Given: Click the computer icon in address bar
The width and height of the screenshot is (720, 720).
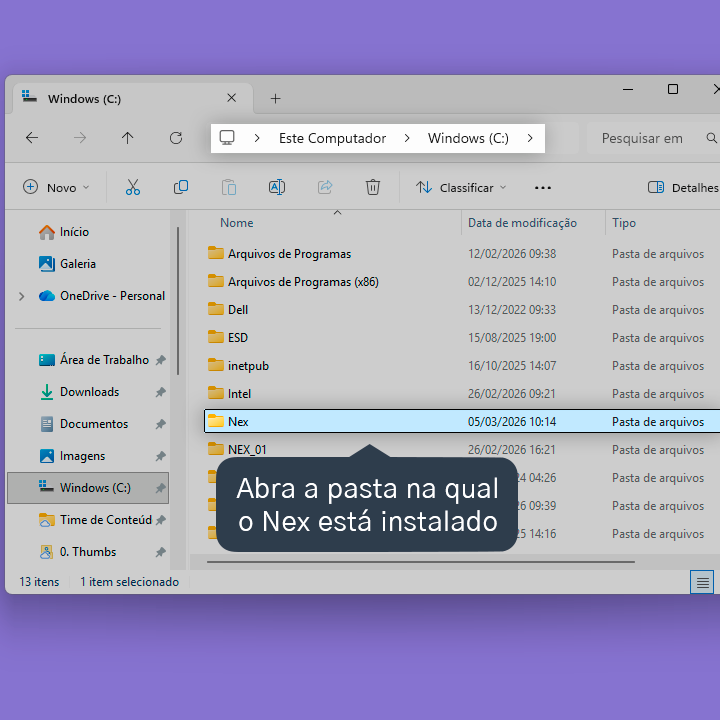Looking at the screenshot, I should tap(227, 137).
